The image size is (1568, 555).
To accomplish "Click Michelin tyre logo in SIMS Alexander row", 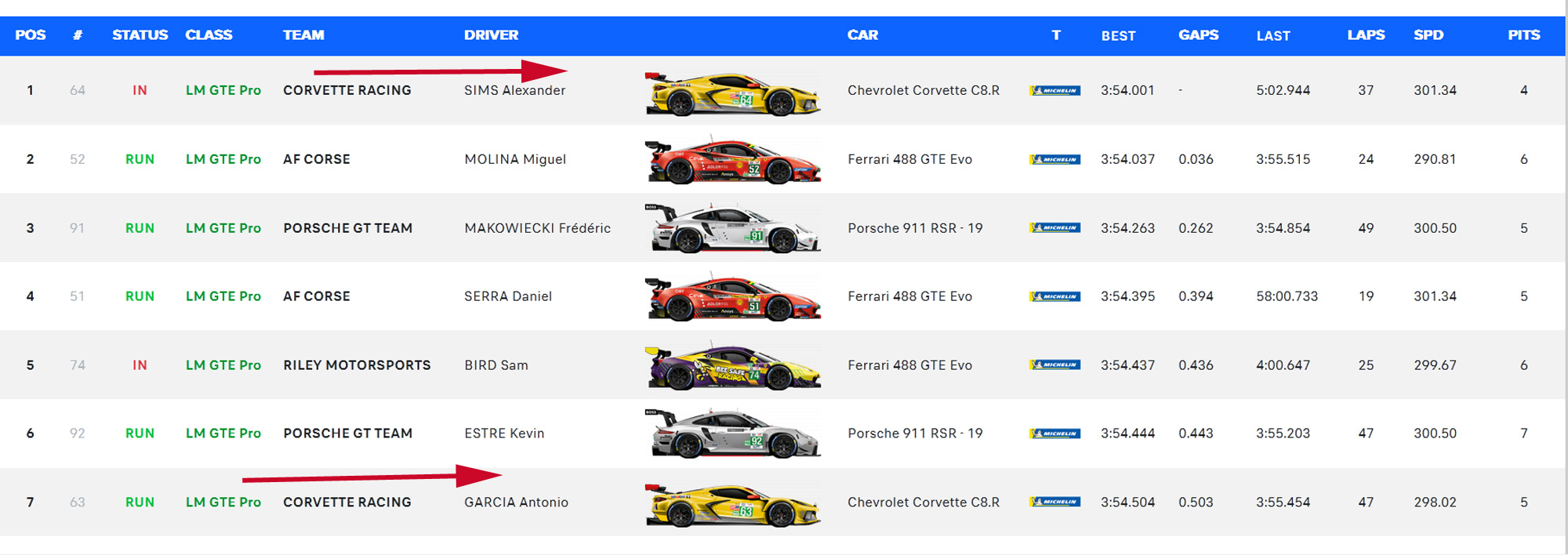I will [x=1054, y=91].
